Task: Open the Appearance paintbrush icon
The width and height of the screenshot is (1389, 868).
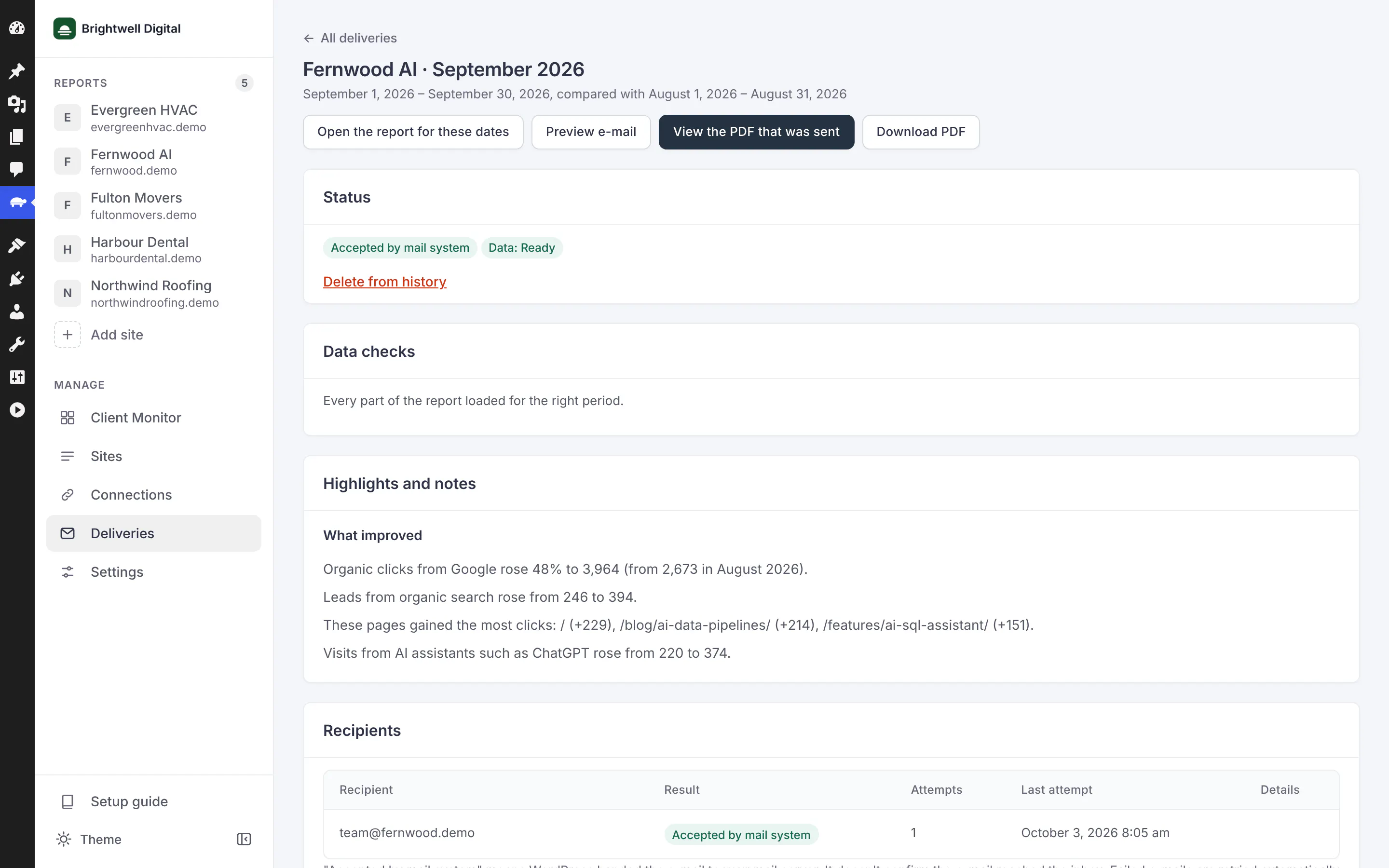Action: pyautogui.click(x=17, y=246)
